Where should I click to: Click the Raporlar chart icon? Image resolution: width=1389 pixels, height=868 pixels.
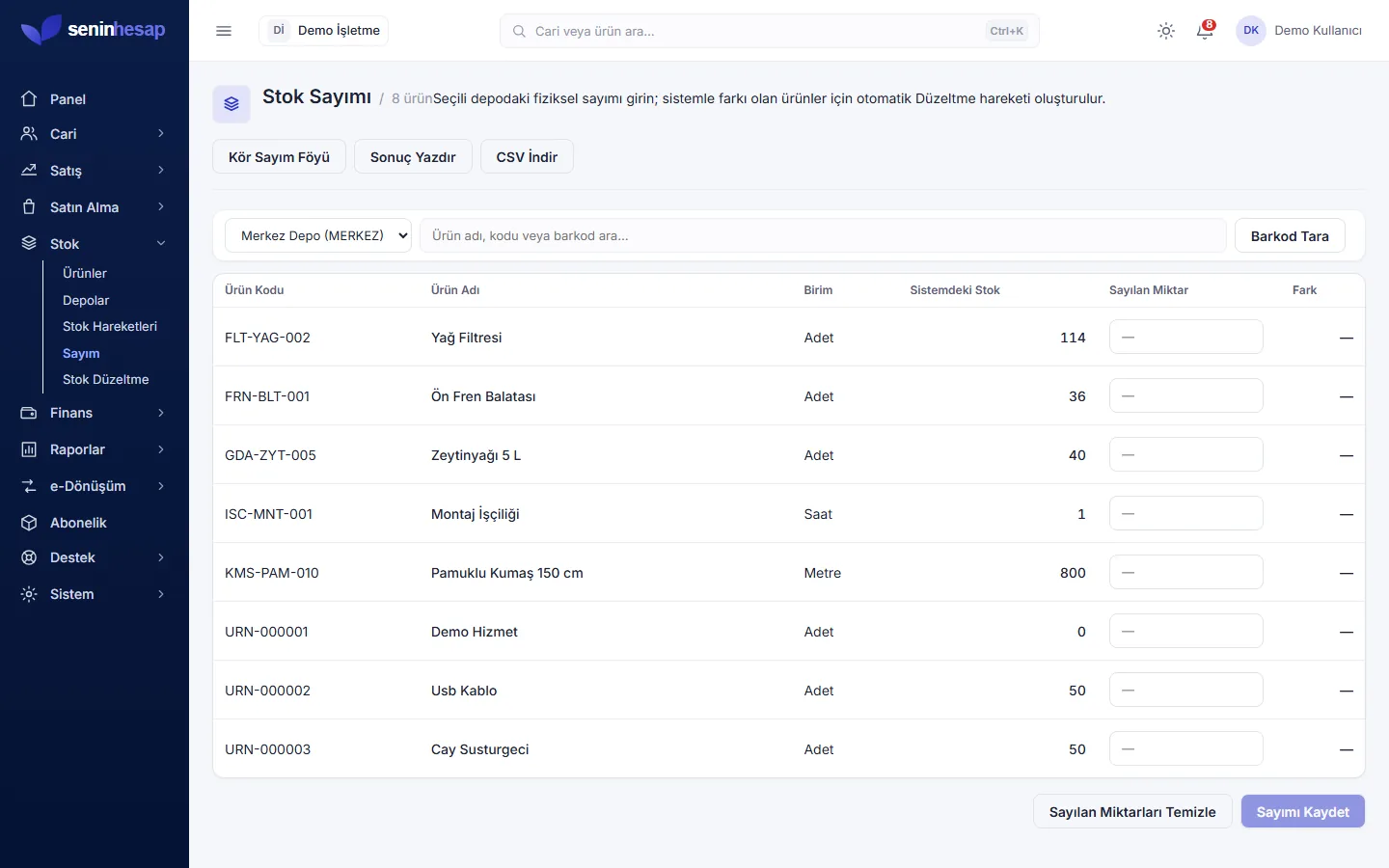click(x=29, y=449)
